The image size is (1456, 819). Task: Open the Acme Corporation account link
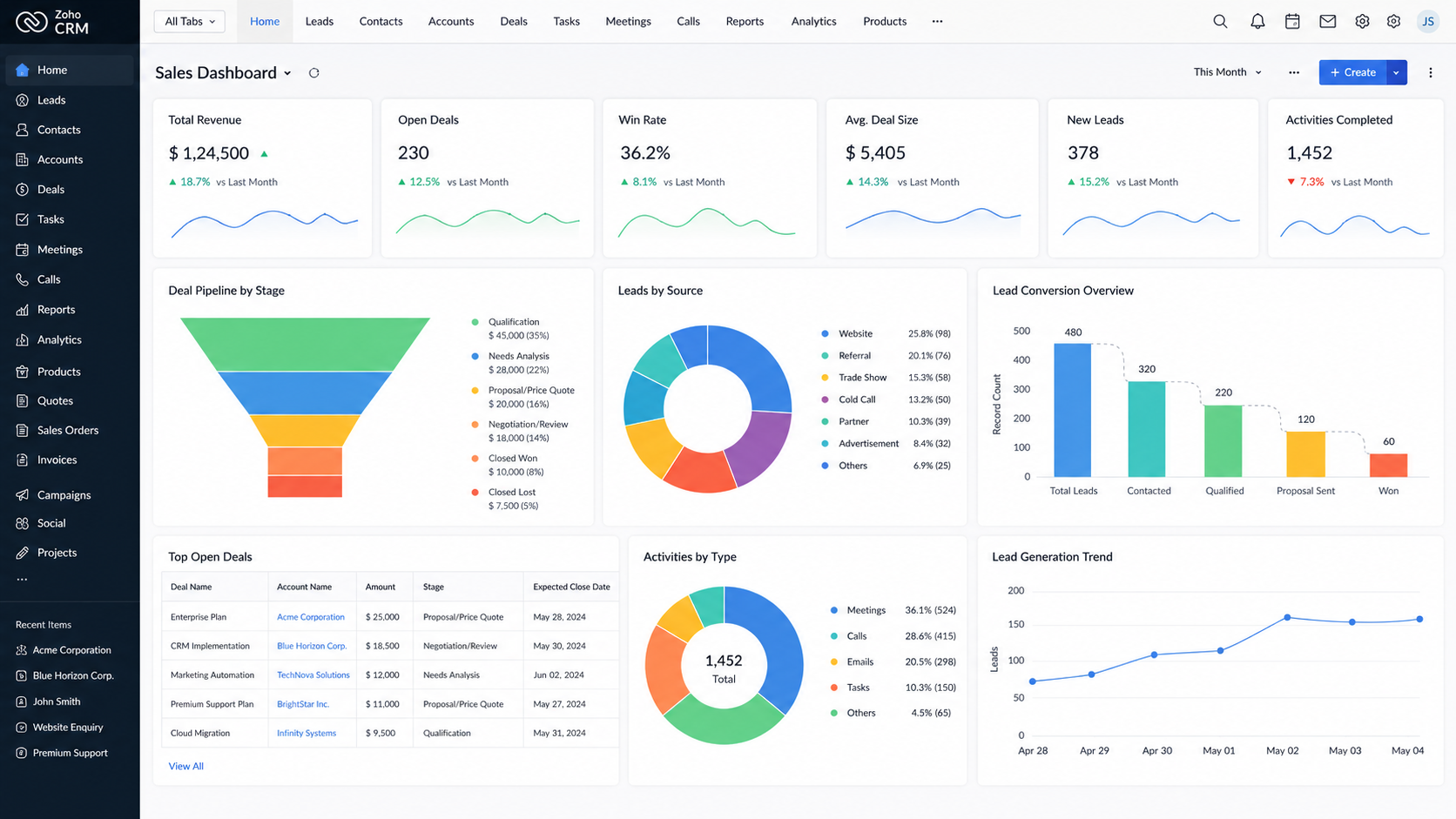[x=310, y=617]
